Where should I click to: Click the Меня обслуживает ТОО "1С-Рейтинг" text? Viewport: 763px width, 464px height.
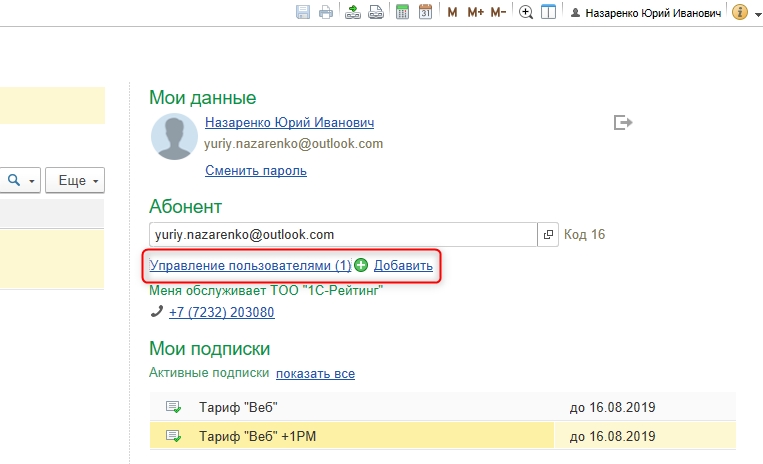266,291
